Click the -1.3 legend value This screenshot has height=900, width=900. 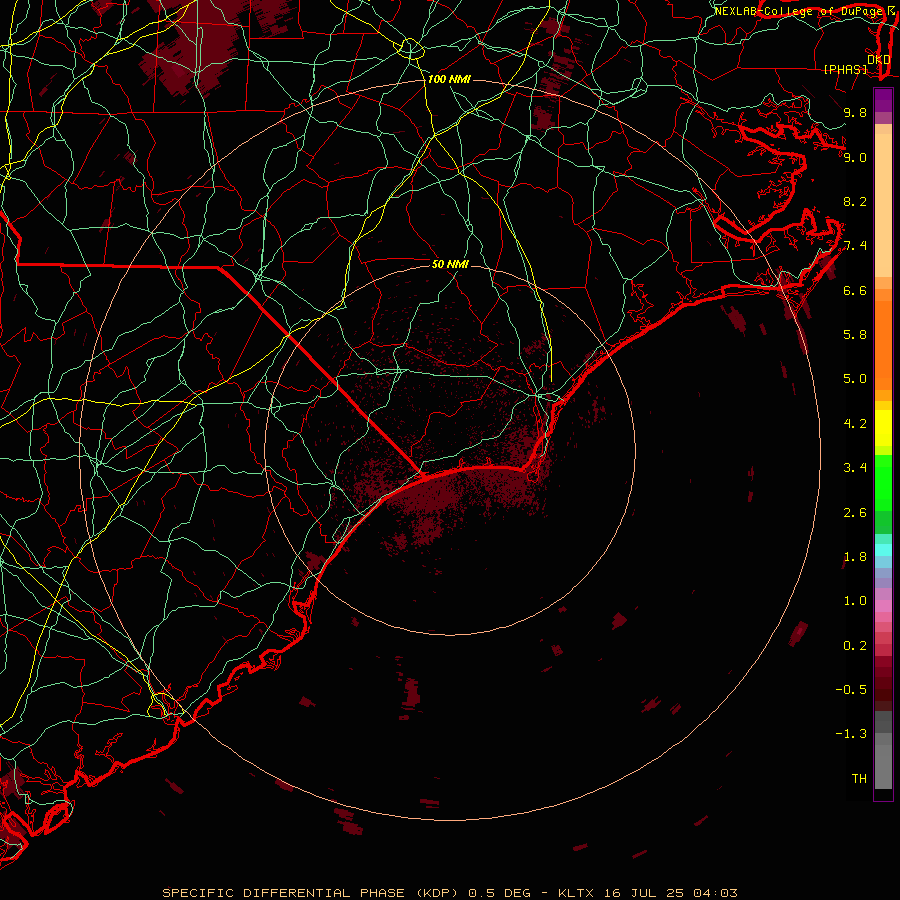point(852,734)
